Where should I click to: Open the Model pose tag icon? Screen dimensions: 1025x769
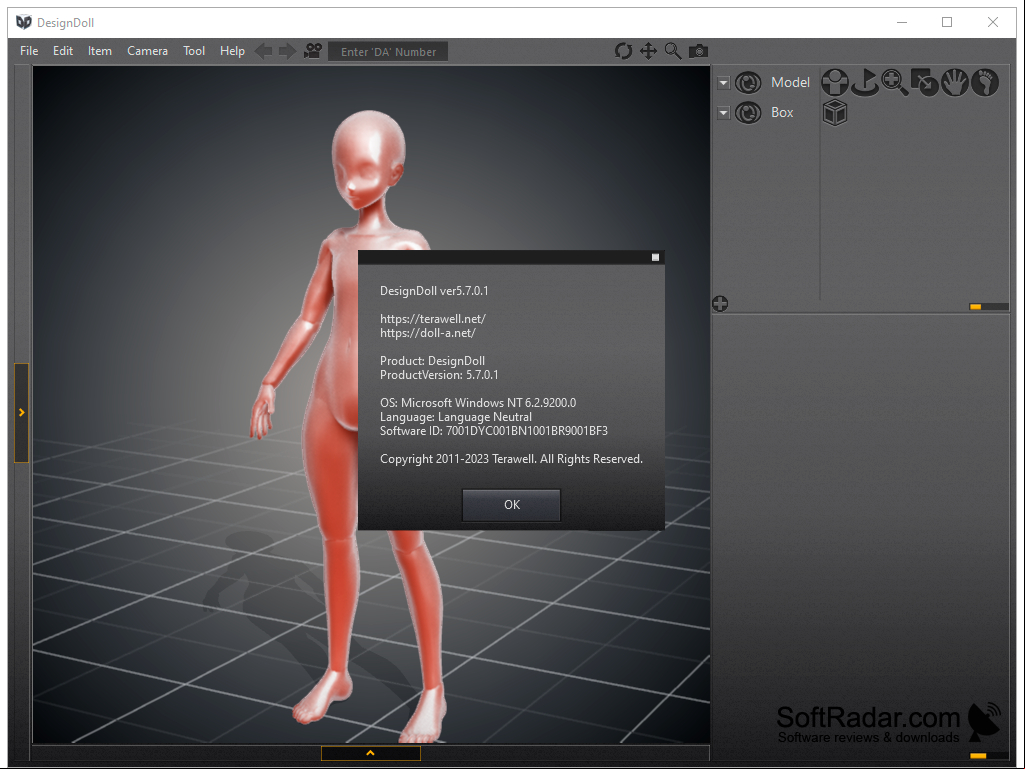click(x=835, y=82)
